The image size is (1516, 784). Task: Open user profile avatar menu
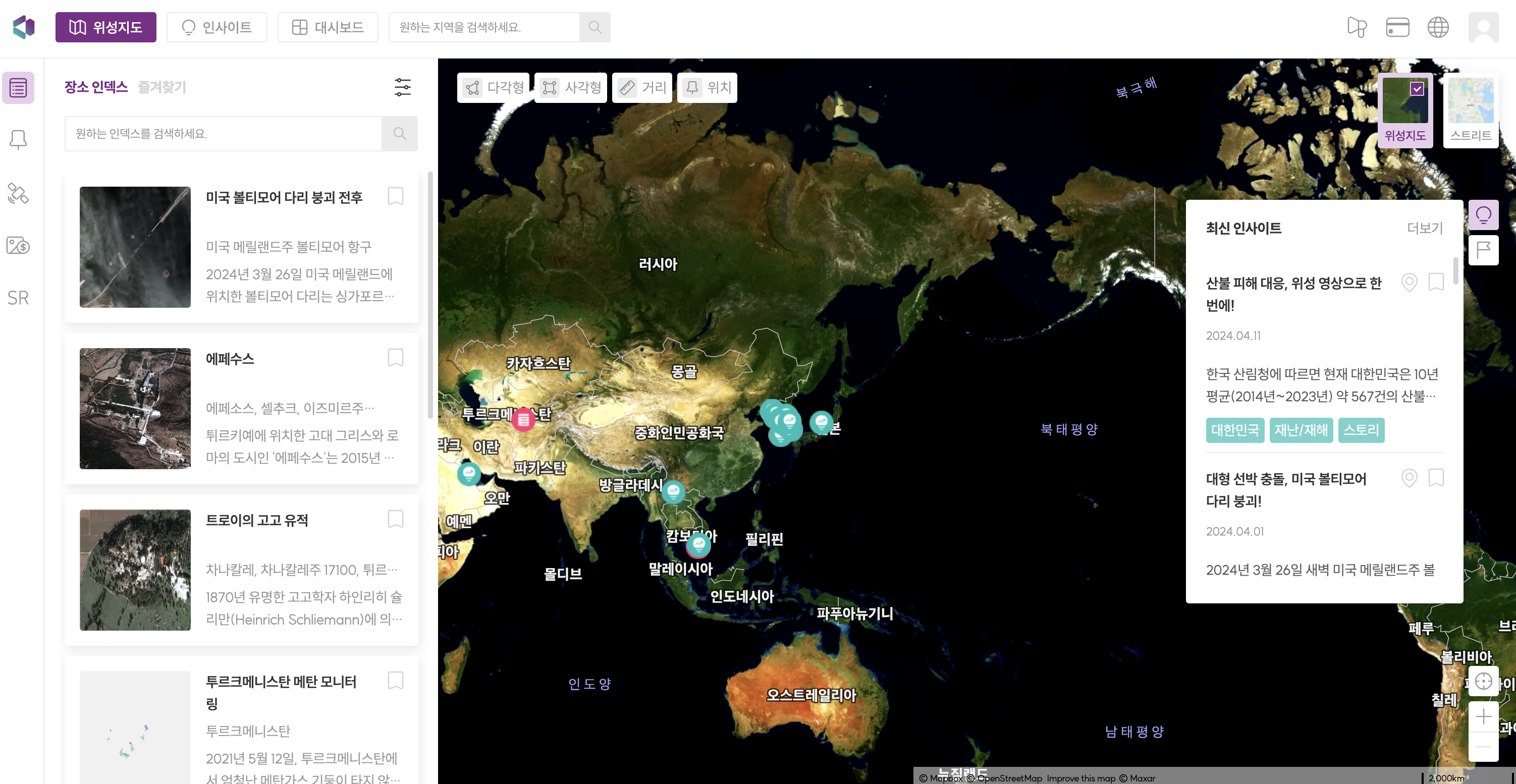(1483, 27)
